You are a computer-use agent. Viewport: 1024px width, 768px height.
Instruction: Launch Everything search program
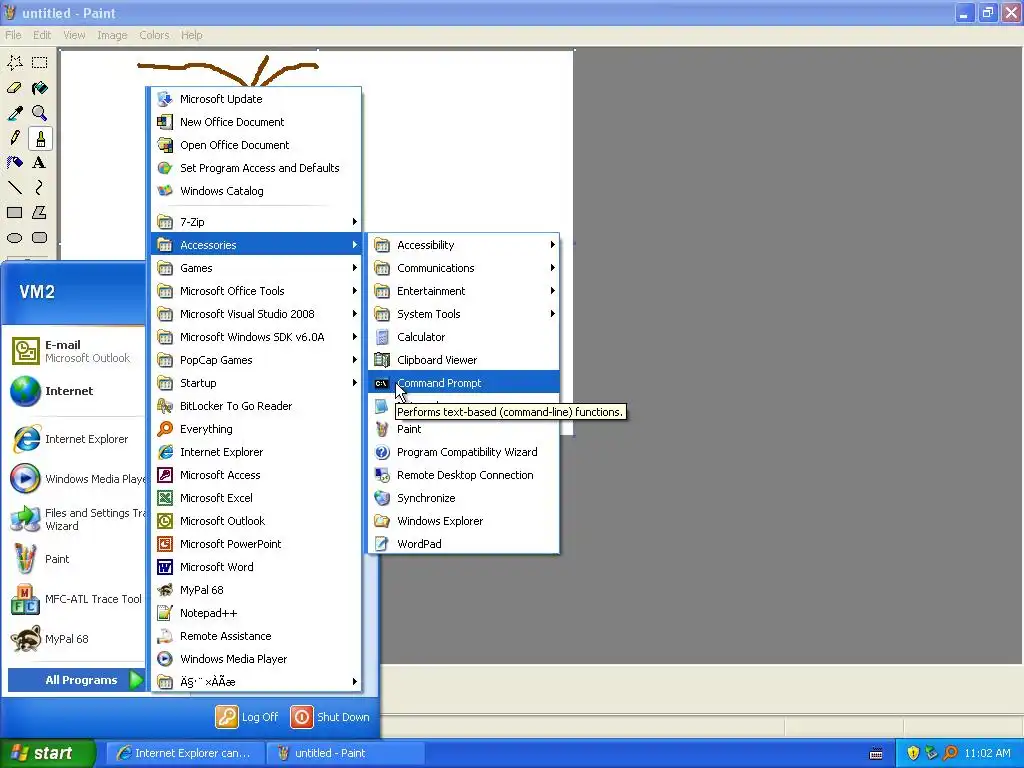[257, 429]
